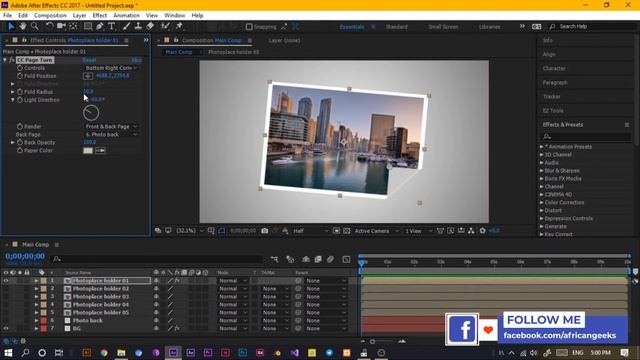Image resolution: width=640 pixels, height=360 pixels.
Task: Hide the BG layer eye toggle
Action: tap(6, 329)
